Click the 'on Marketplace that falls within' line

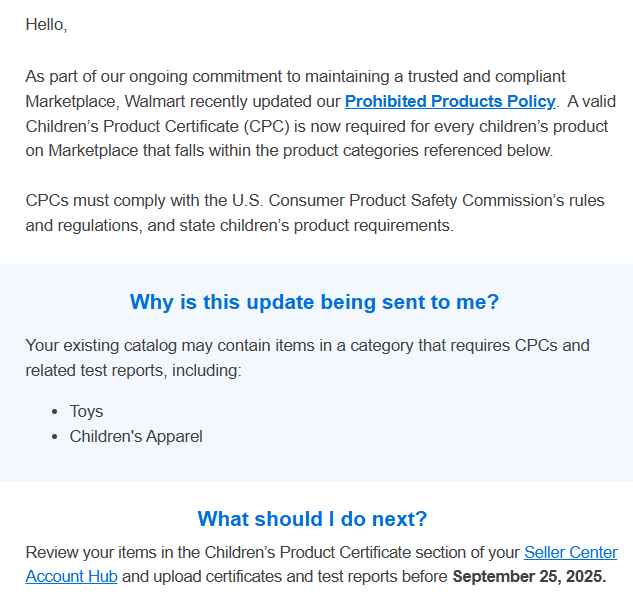289,151
